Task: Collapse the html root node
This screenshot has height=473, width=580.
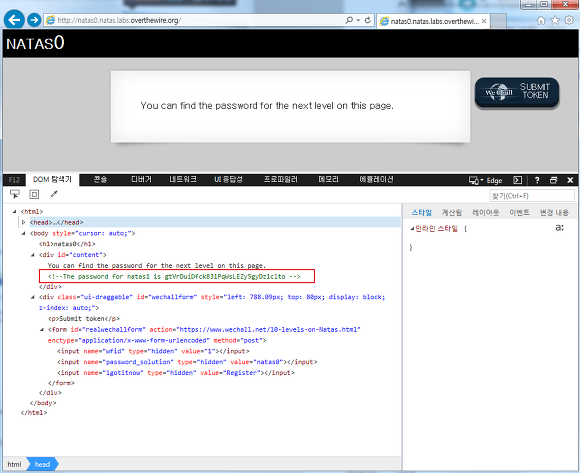Action: 14,212
